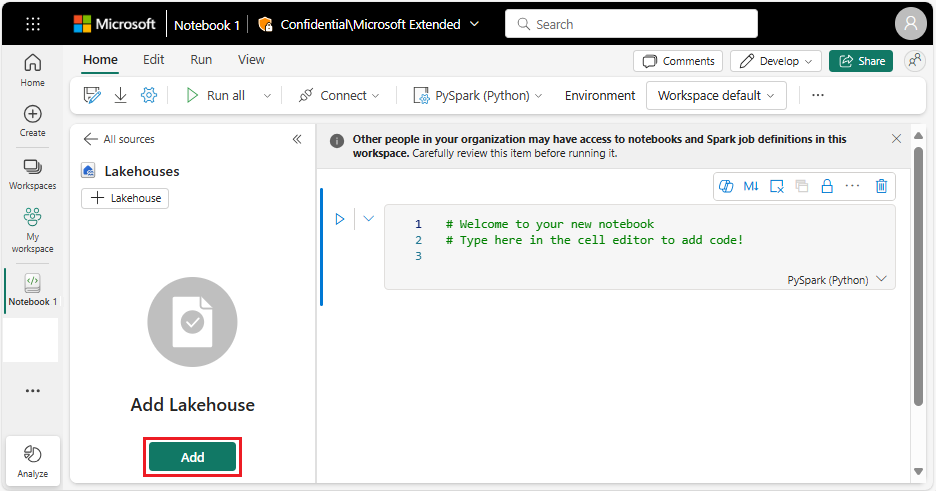Expand the Run all dropdown arrow
The height and width of the screenshot is (491, 936).
[x=267, y=95]
